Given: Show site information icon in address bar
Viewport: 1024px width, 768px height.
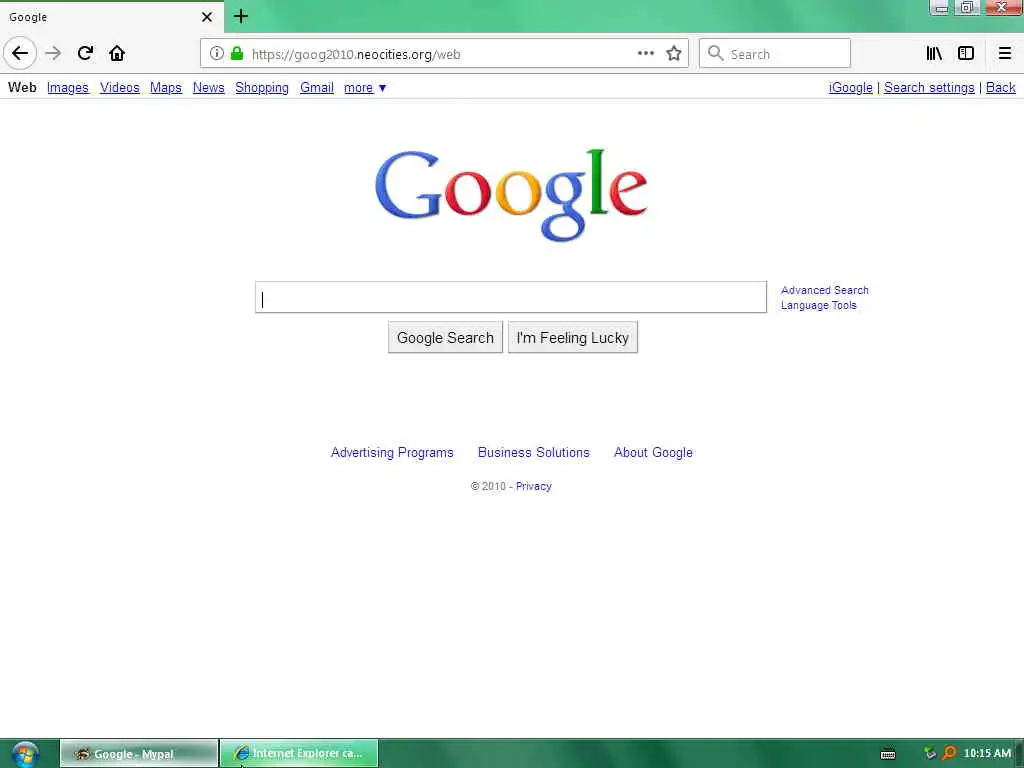Looking at the screenshot, I should click(216, 54).
